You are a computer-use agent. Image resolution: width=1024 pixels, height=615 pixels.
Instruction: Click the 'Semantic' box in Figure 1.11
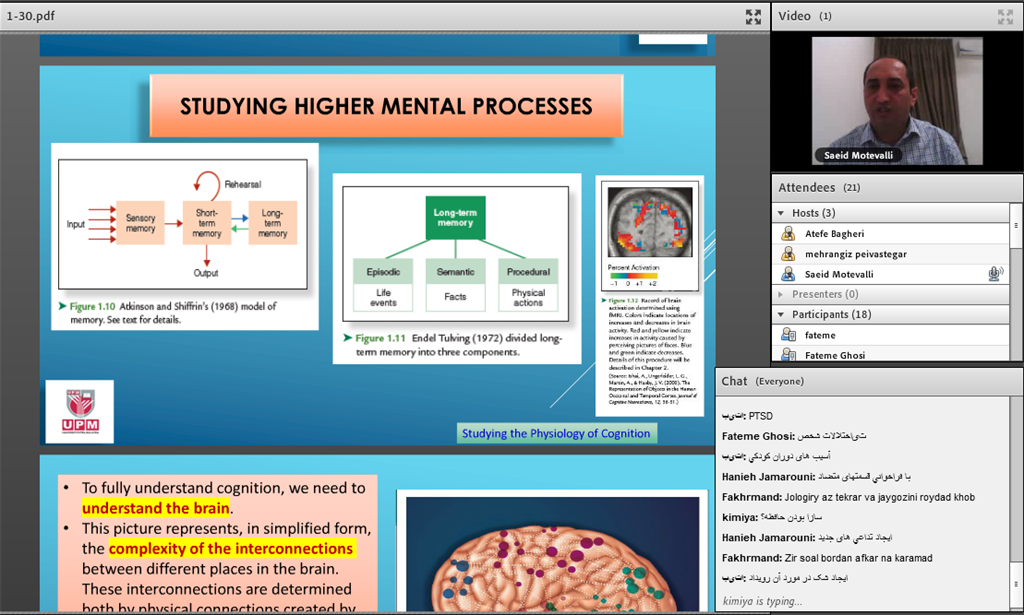click(455, 272)
